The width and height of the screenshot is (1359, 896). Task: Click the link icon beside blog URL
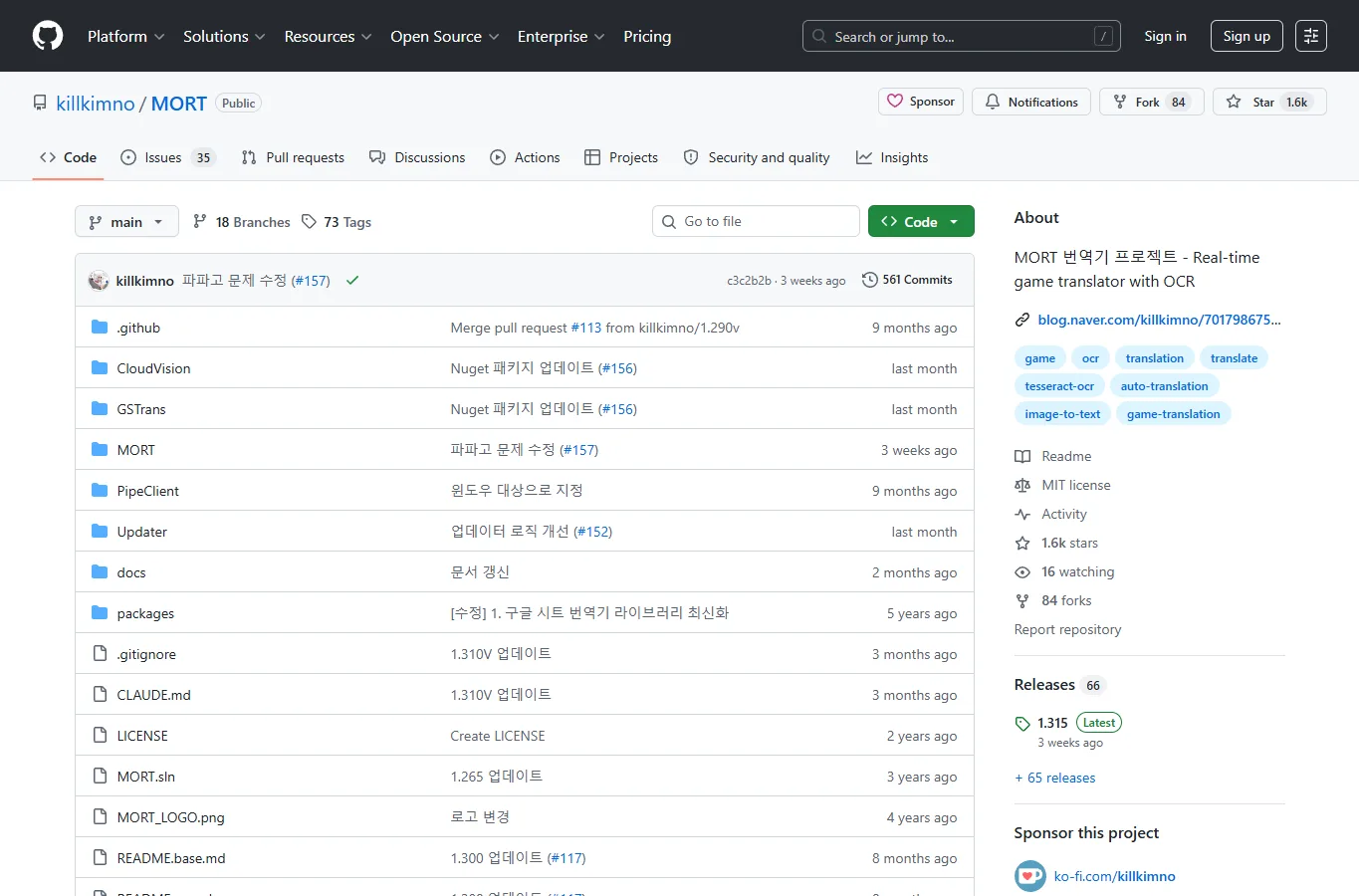click(x=1022, y=320)
